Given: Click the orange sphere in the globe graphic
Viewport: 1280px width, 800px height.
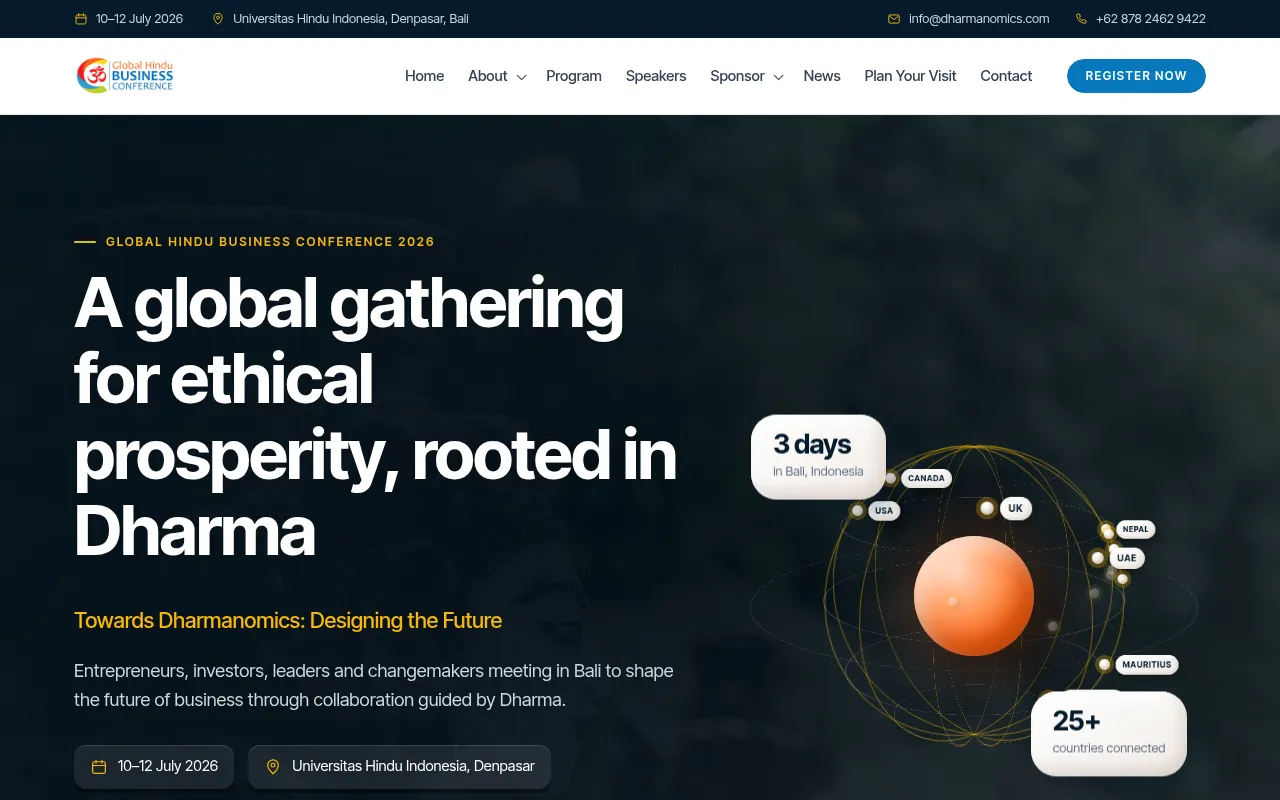Looking at the screenshot, I should (x=974, y=596).
